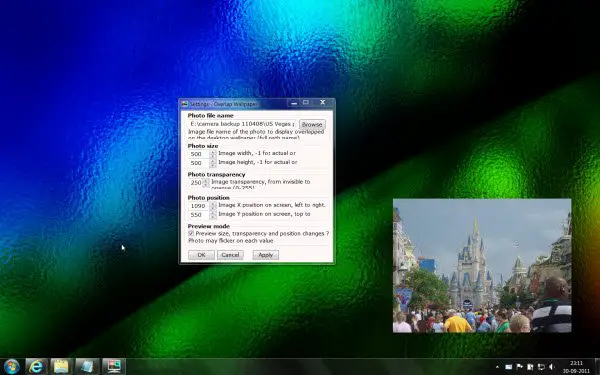Click the Settings dialog title bar icon
The width and height of the screenshot is (600, 375).
click(184, 104)
